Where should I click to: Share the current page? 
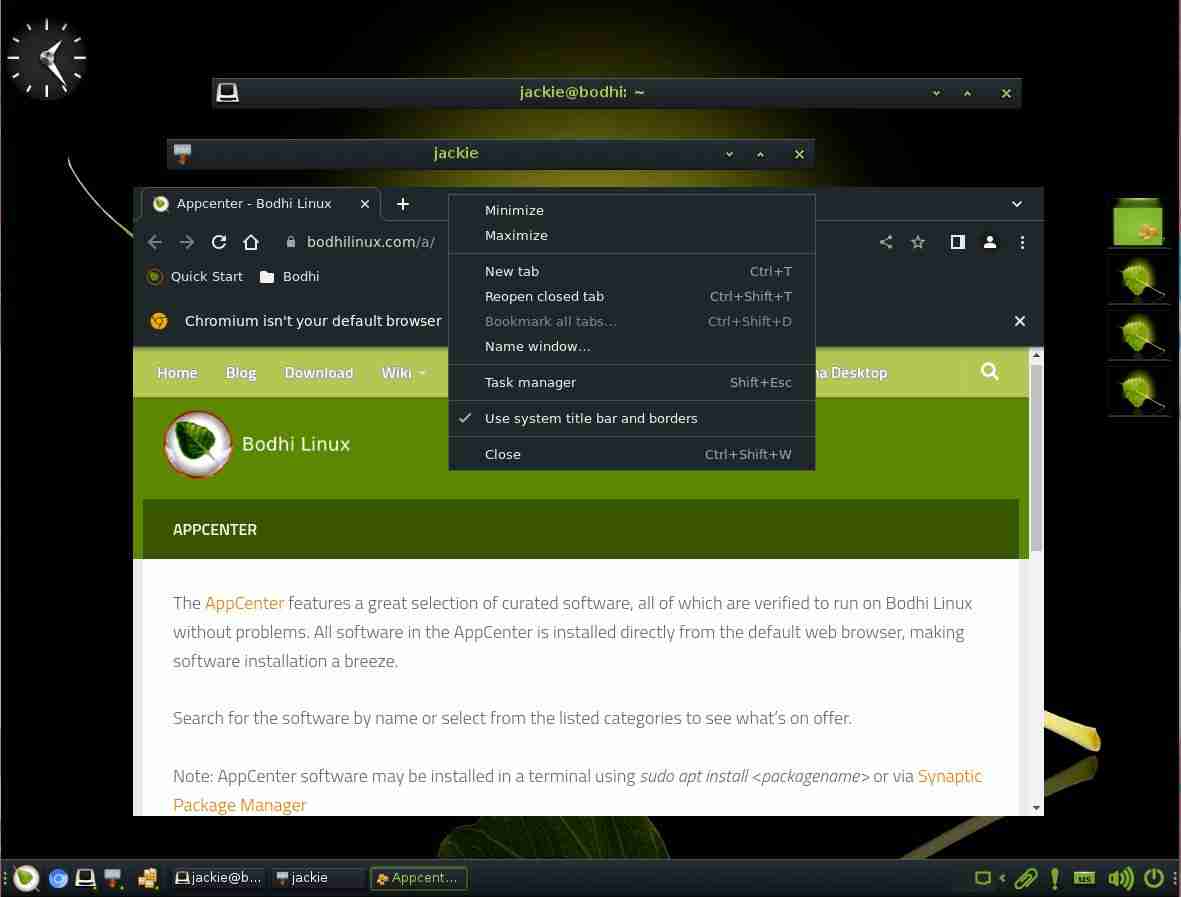[x=886, y=242]
